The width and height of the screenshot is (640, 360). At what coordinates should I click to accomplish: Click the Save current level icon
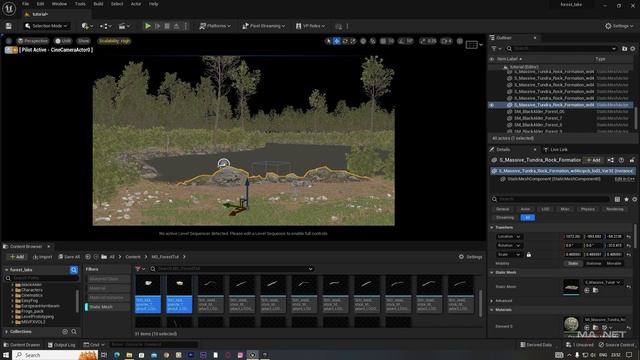pyautogui.click(x=9, y=26)
